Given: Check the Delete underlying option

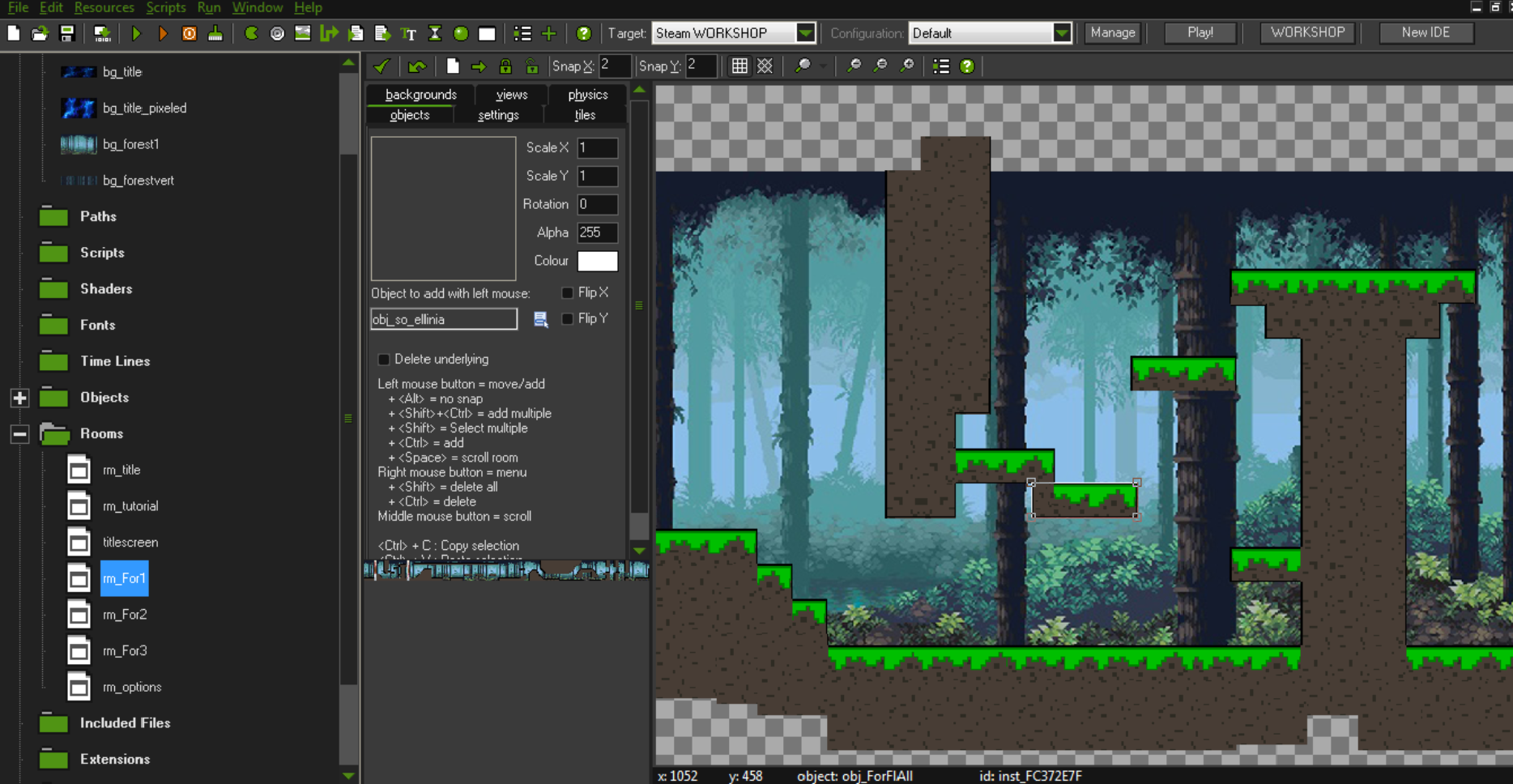Looking at the screenshot, I should pos(384,359).
